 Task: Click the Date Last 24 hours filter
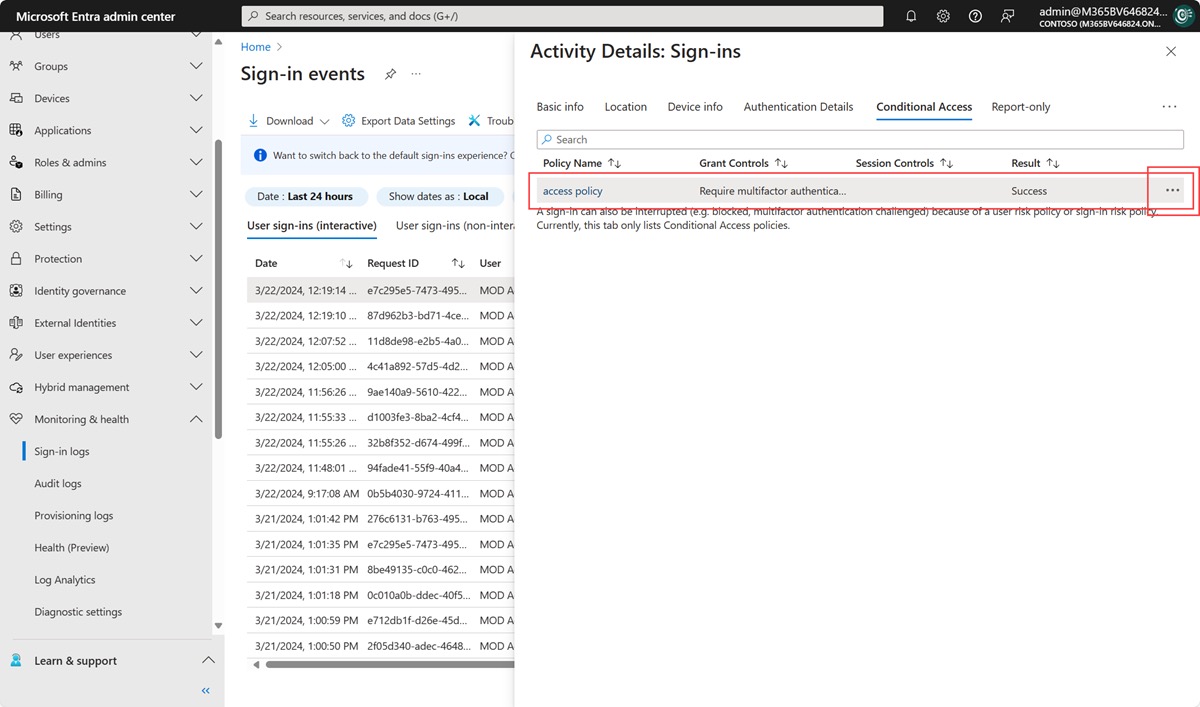click(x=306, y=196)
